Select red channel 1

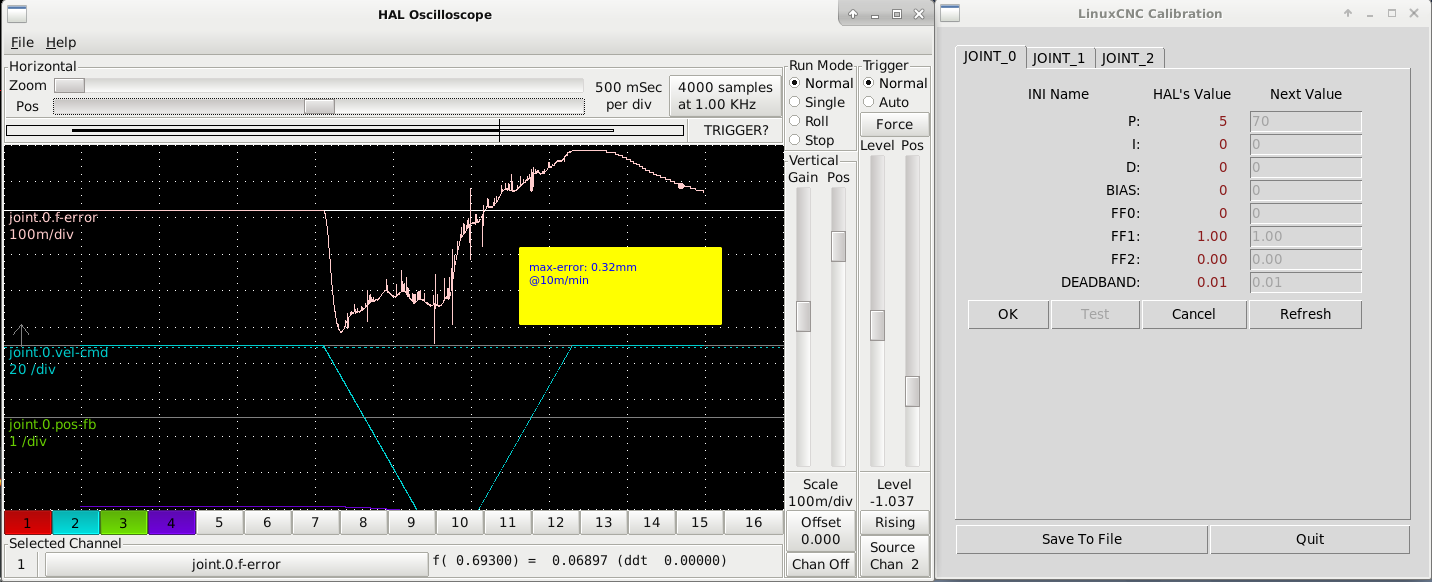(x=28, y=522)
